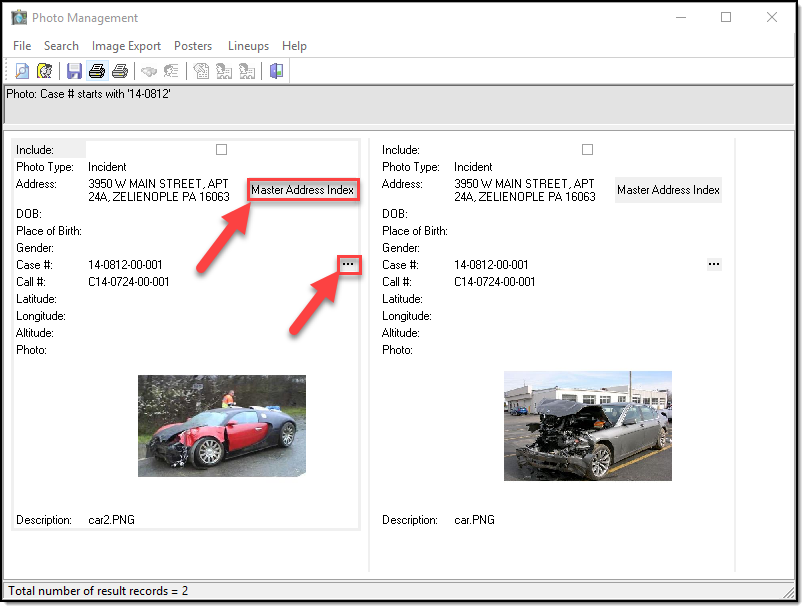This screenshot has width=806, height=610.
Task: Click the yellow person search toolbar icon
Action: point(44,71)
